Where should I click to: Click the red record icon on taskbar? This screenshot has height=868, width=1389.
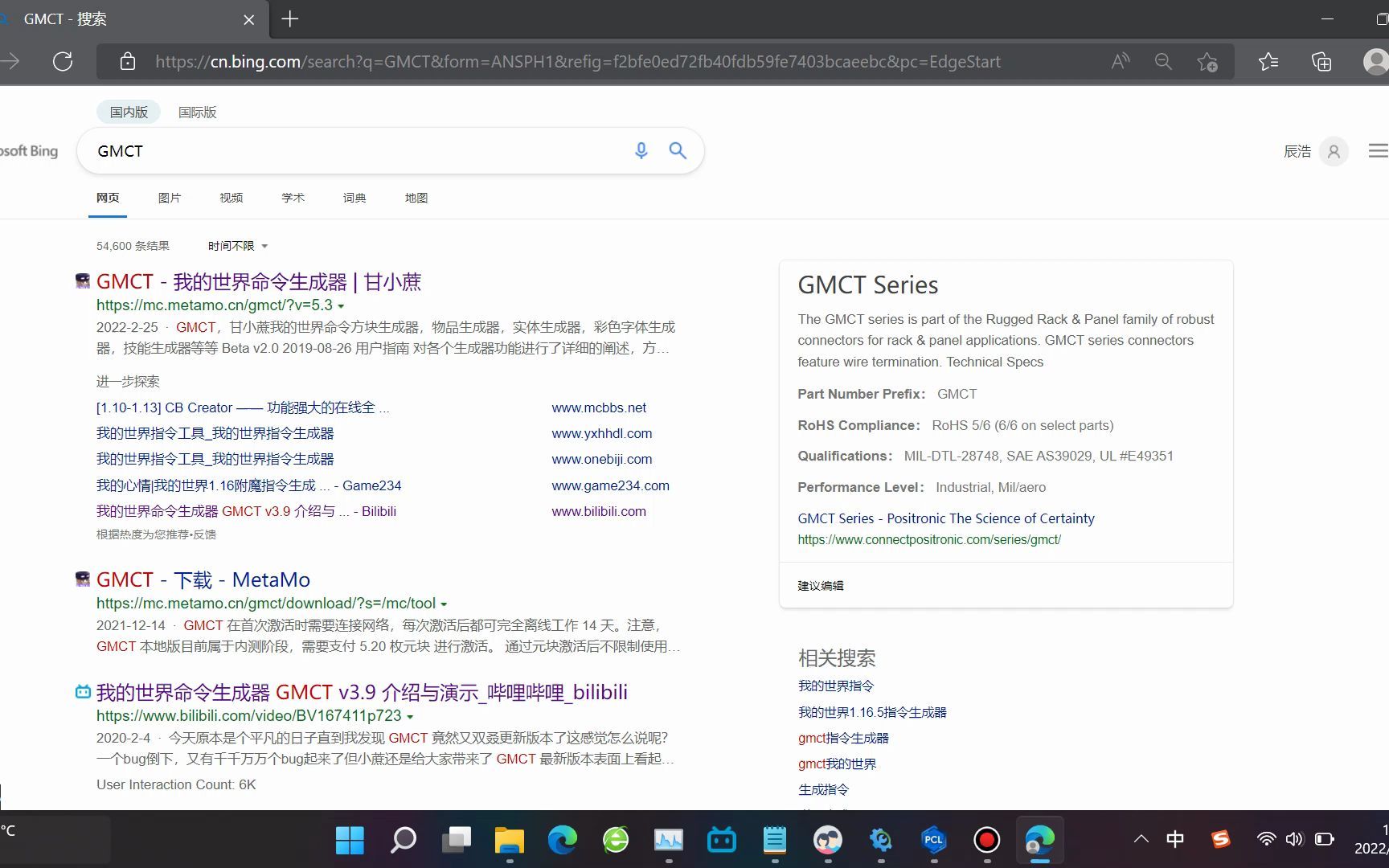(x=986, y=840)
